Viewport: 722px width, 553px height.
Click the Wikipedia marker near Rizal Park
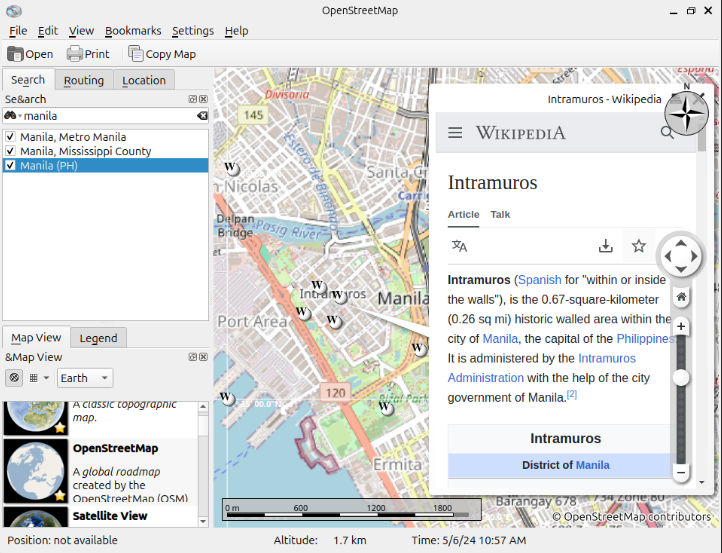click(385, 407)
